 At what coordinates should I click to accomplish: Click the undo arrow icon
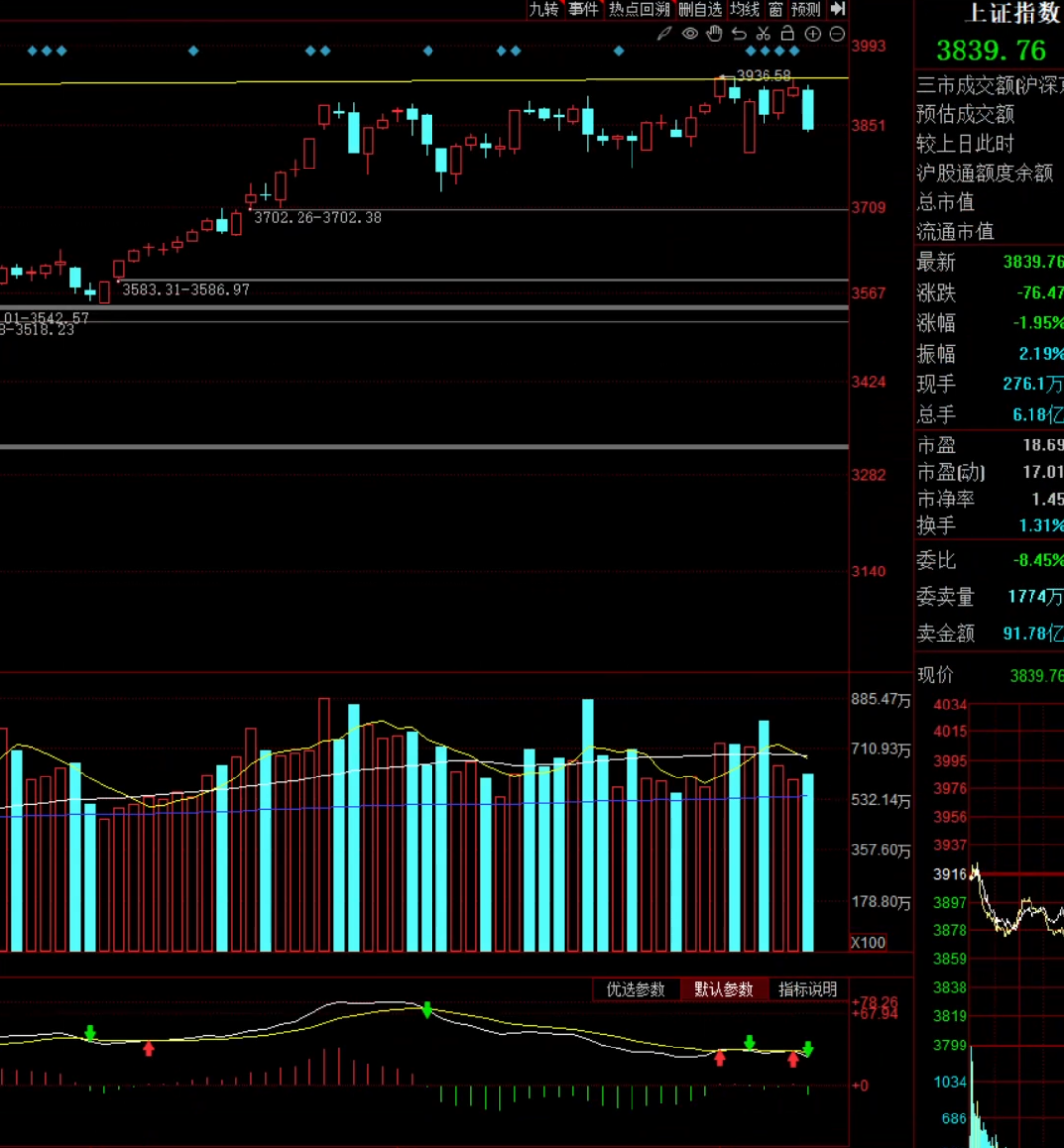739,34
